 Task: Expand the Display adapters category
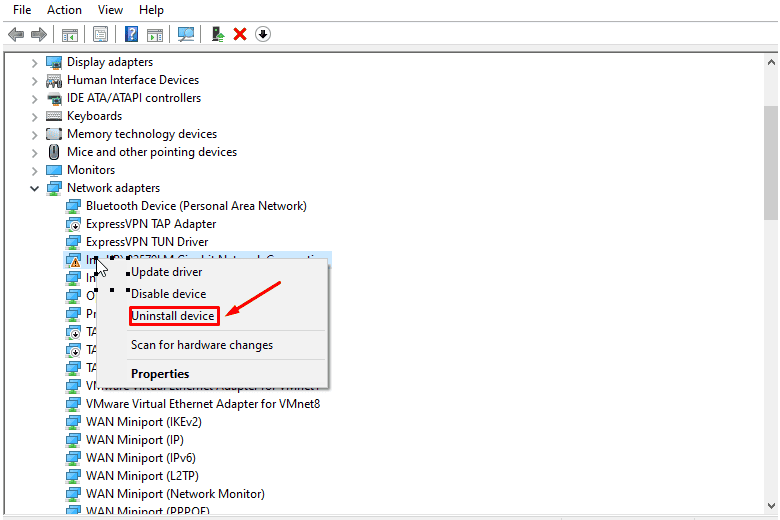click(34, 63)
